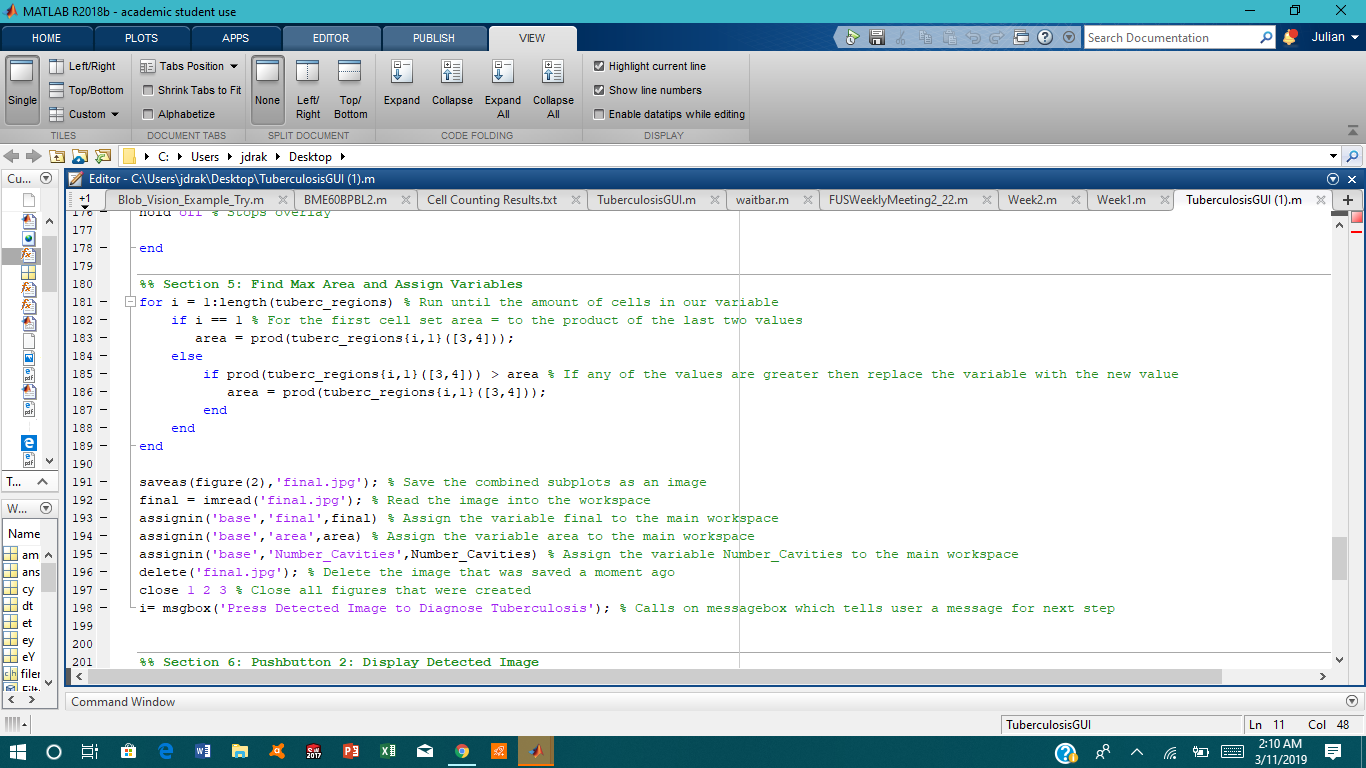This screenshot has width=1366, height=768.
Task: Click Users in the folder path
Action: tap(205, 157)
